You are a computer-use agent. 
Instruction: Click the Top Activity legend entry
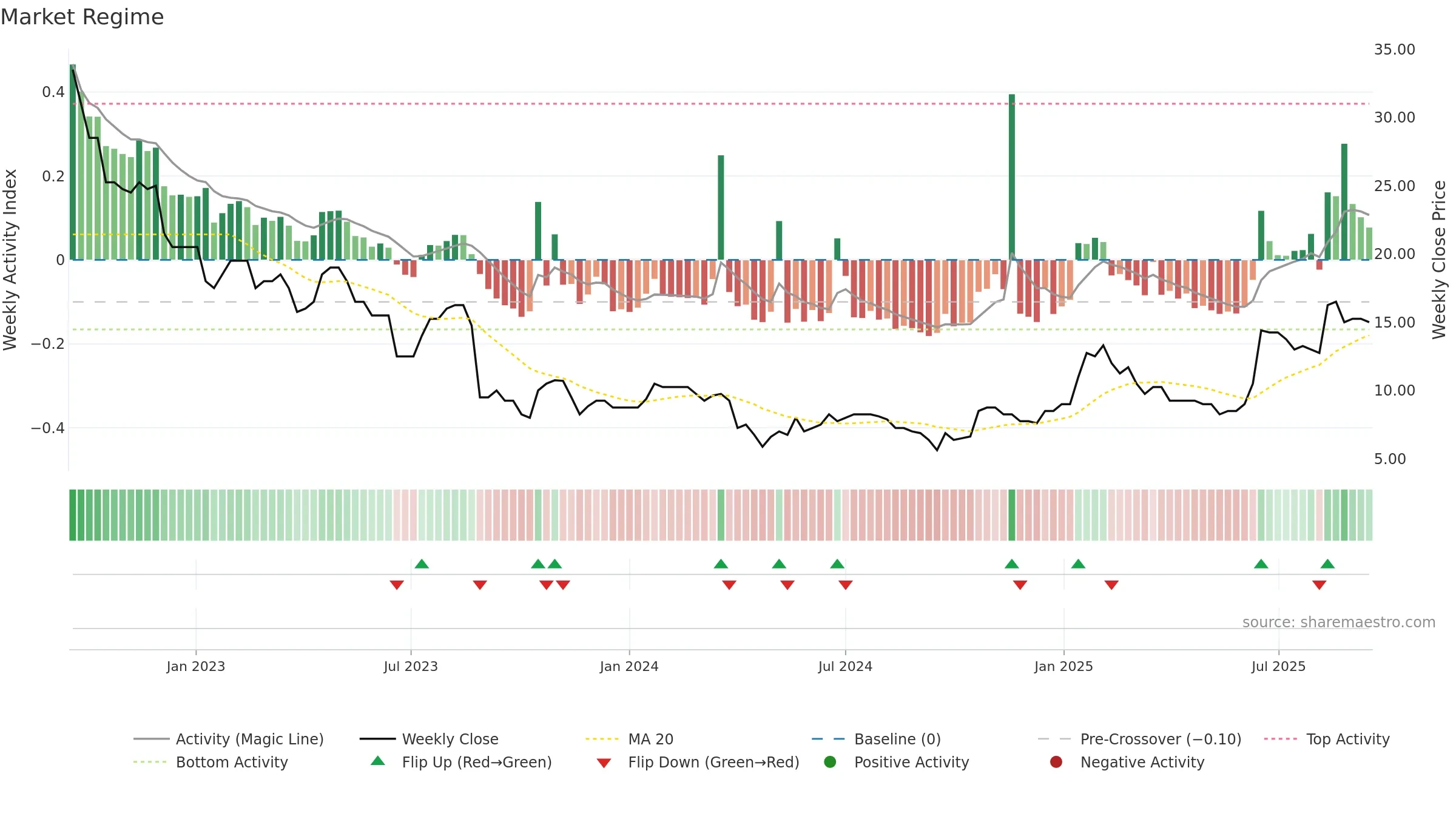coord(1327,739)
